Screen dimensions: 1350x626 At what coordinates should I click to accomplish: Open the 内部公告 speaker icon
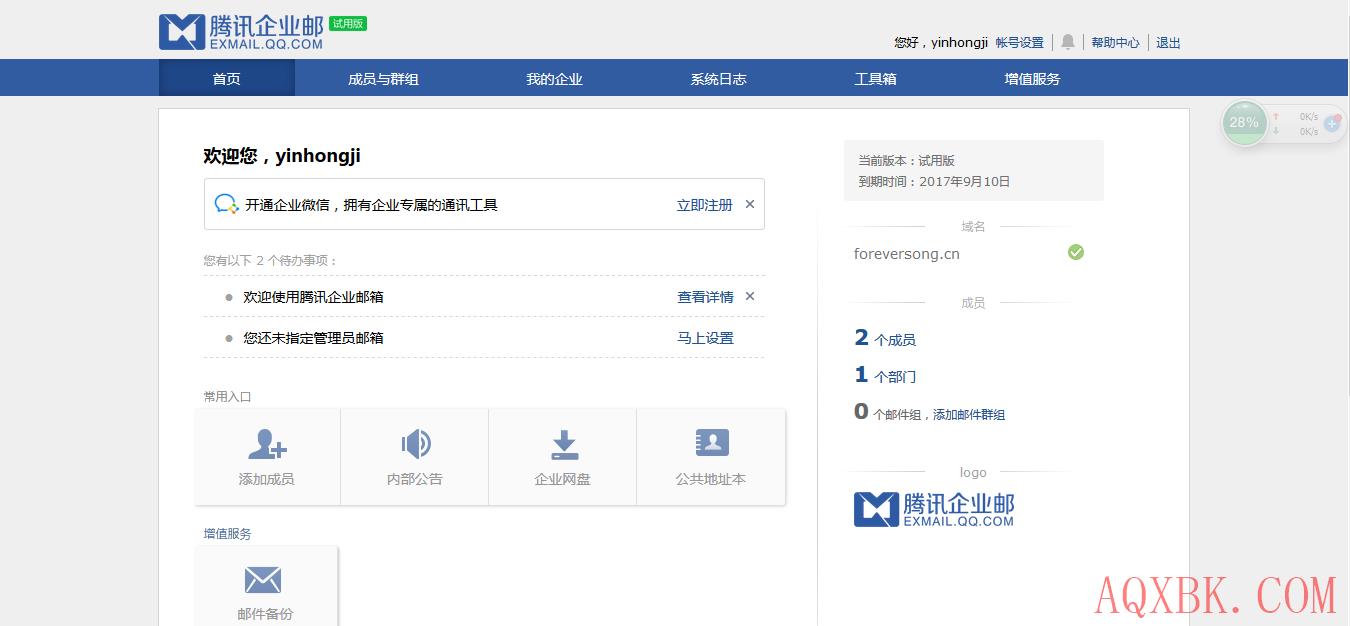[415, 444]
